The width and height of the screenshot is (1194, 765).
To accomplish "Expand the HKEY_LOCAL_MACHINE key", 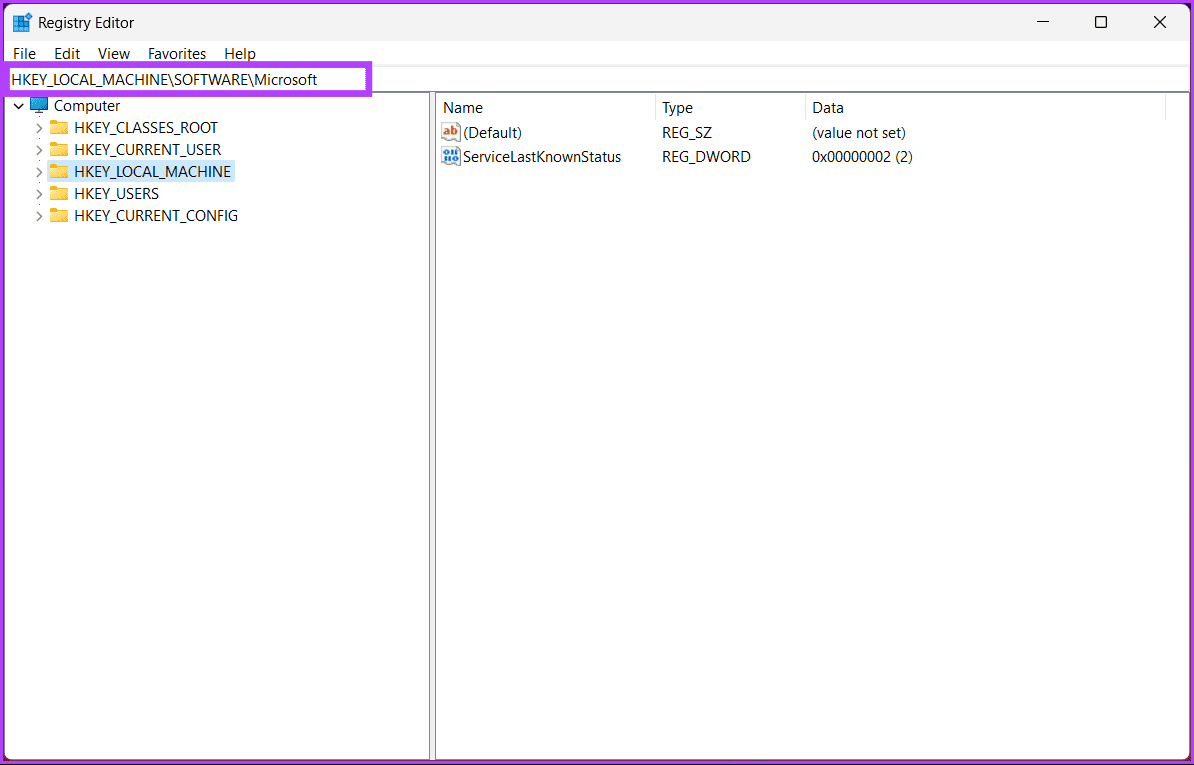I will click(x=39, y=172).
